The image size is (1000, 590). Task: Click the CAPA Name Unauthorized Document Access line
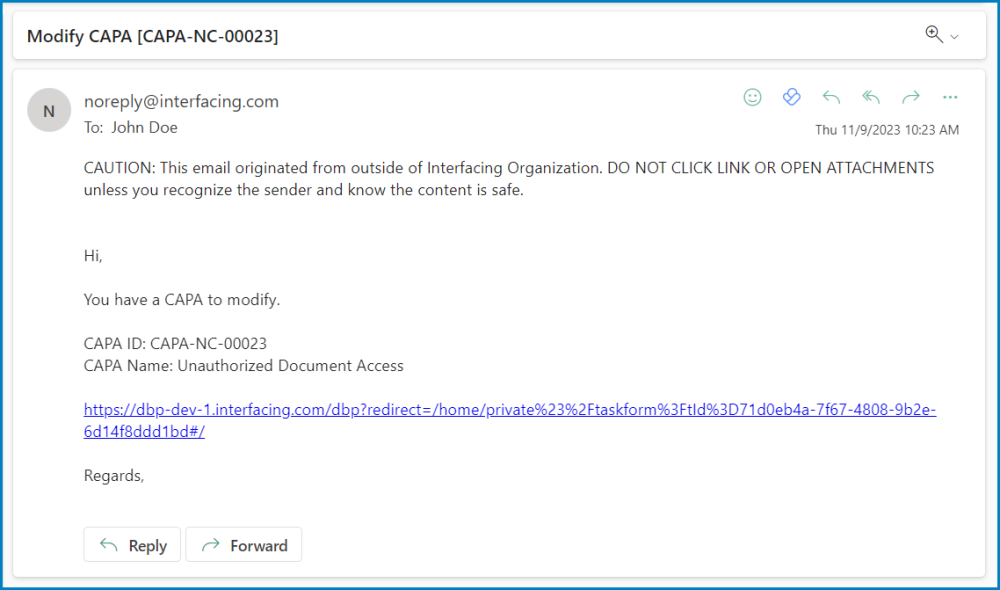[x=243, y=365]
